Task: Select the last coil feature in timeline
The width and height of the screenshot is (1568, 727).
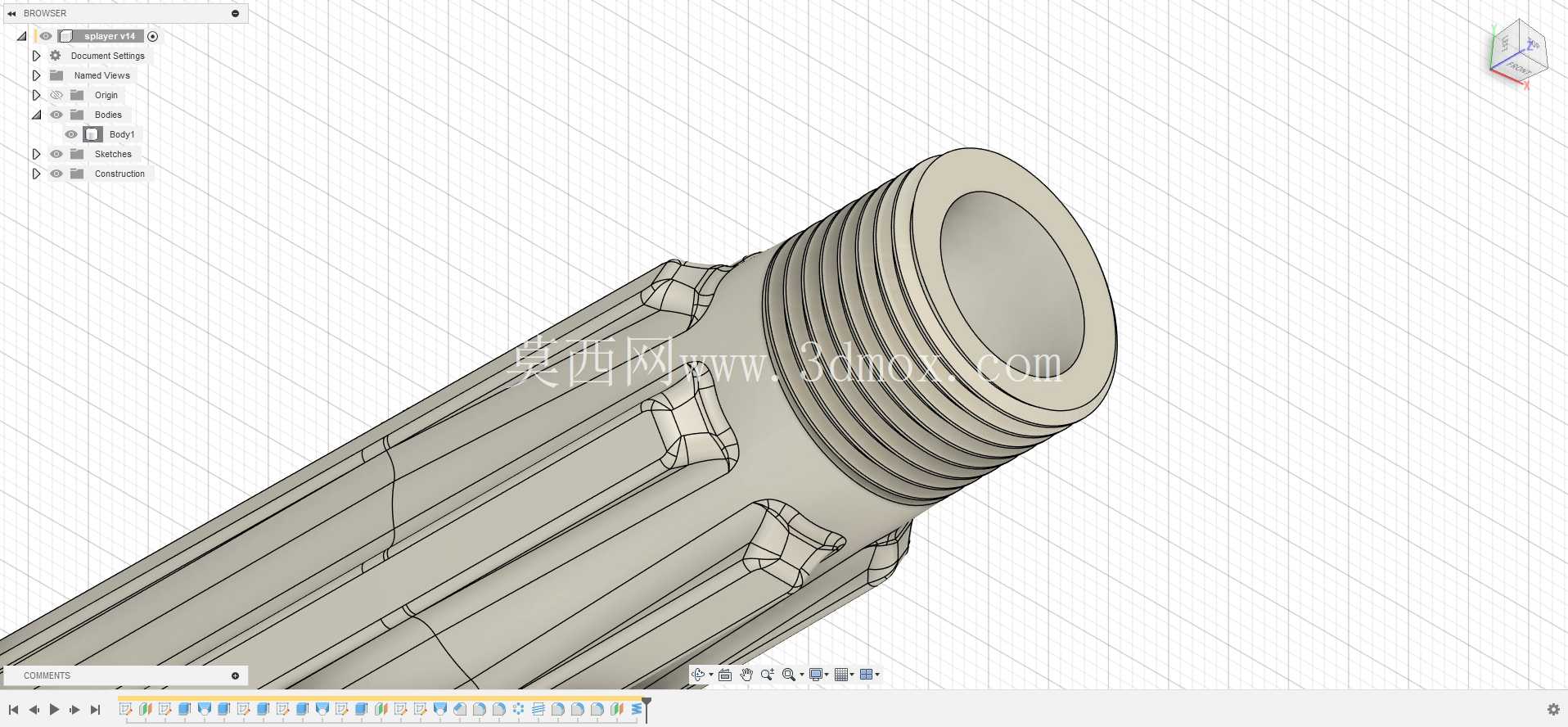Action: click(637, 709)
